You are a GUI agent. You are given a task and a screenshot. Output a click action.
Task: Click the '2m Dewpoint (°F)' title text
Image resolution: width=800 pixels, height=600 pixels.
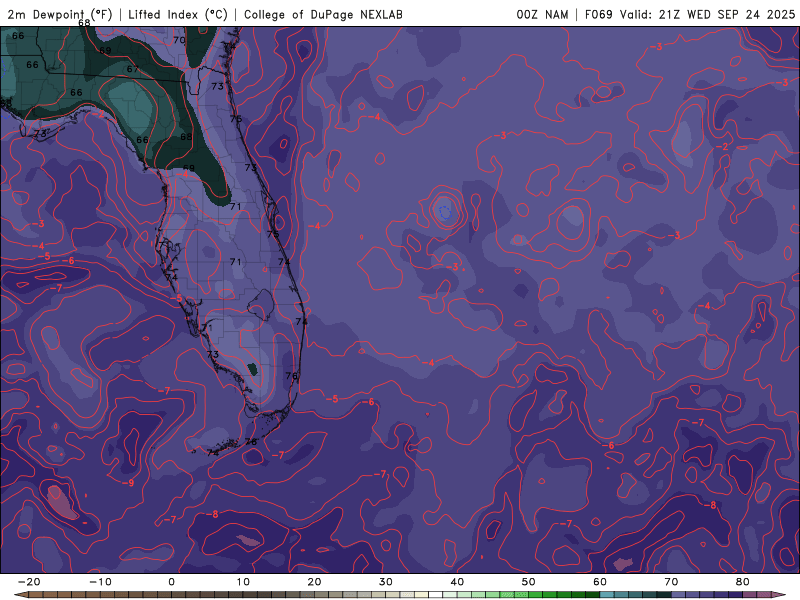tap(60, 14)
